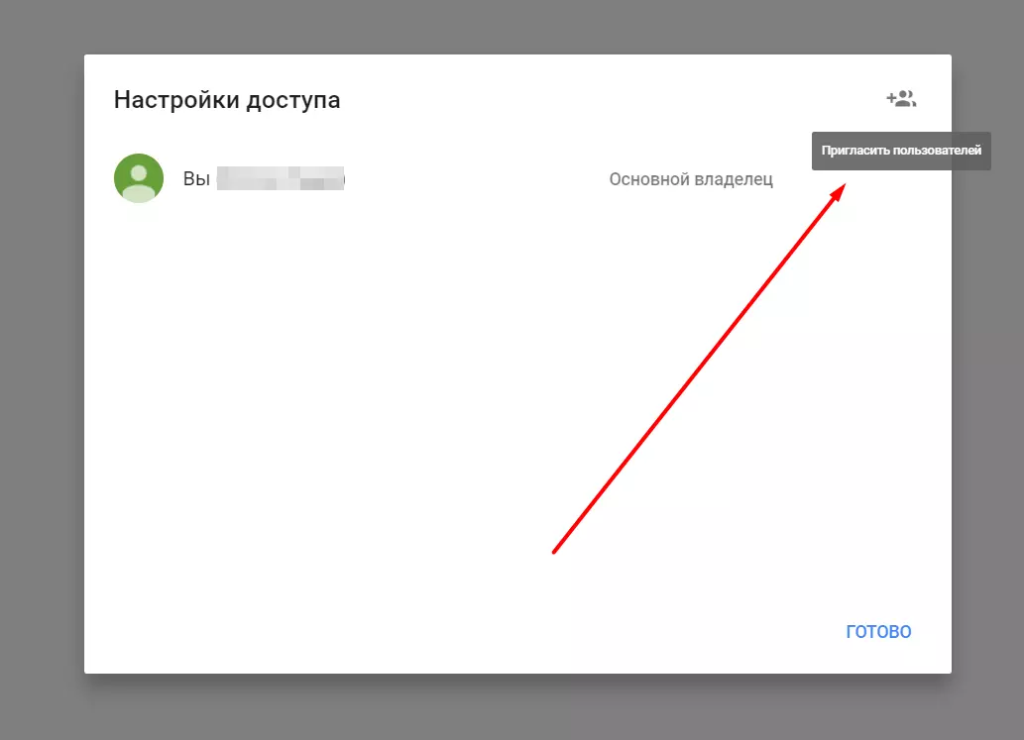Image resolution: width=1024 pixels, height=740 pixels.
Task: Click the Вы user name text
Action: pyautogui.click(x=196, y=179)
